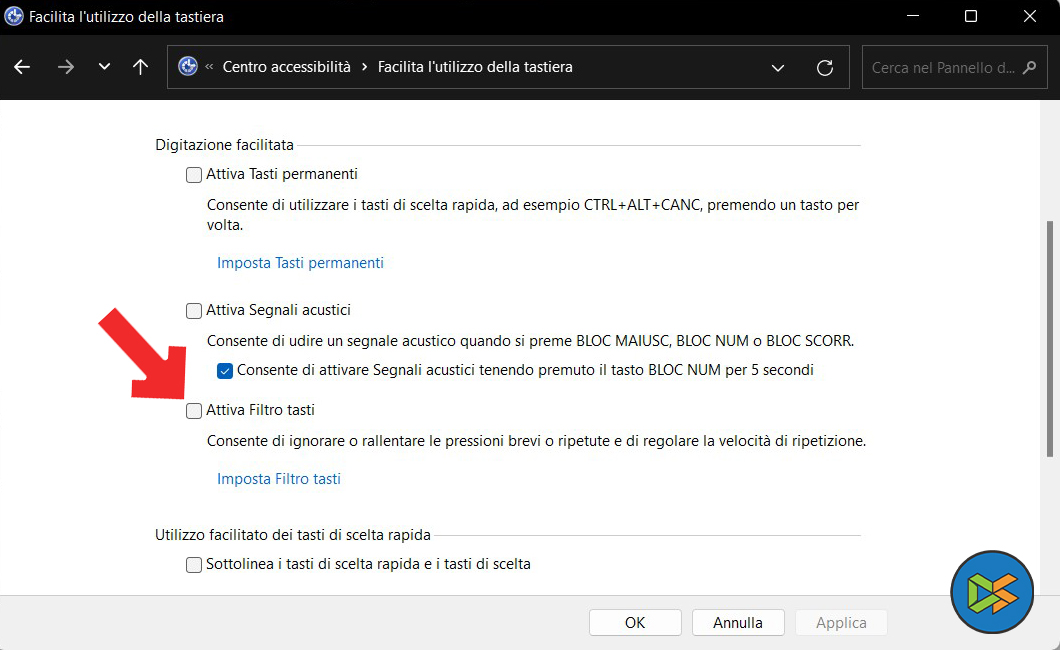
Task: Open Imposta Filtro tasti link
Action: tap(279, 479)
